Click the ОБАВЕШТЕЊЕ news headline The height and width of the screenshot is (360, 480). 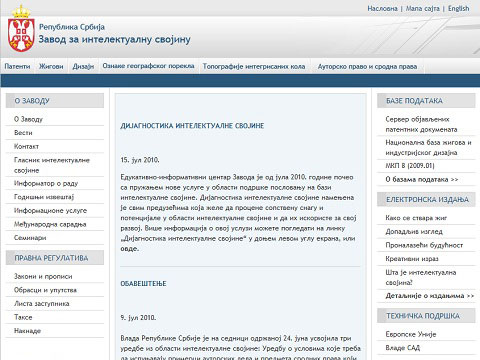tap(143, 284)
